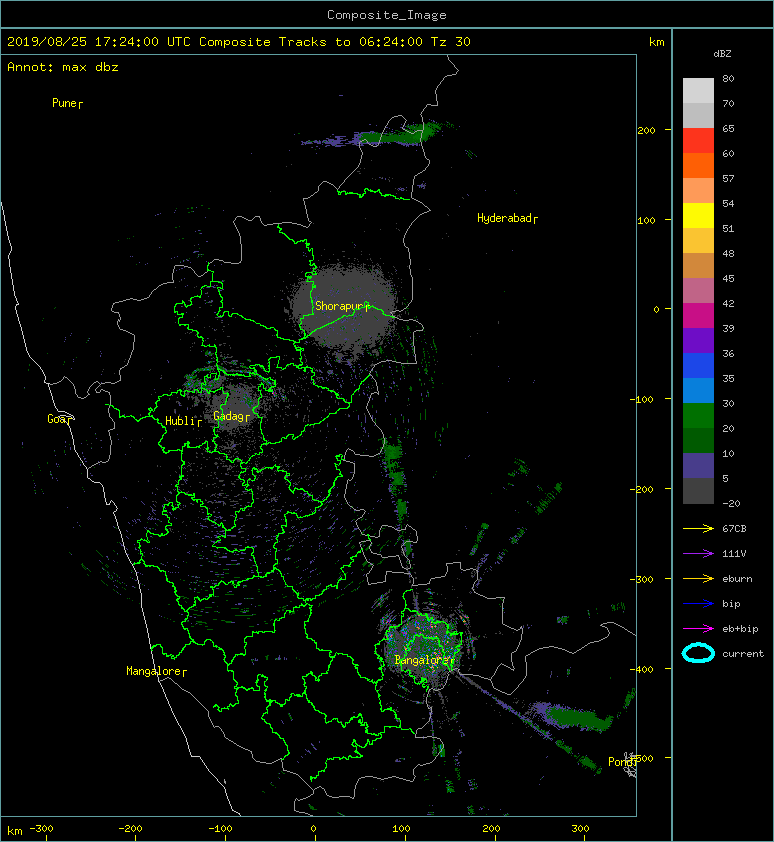Click the magenta eb+bip arrow legend icon
The image size is (774, 842).
[698, 628]
